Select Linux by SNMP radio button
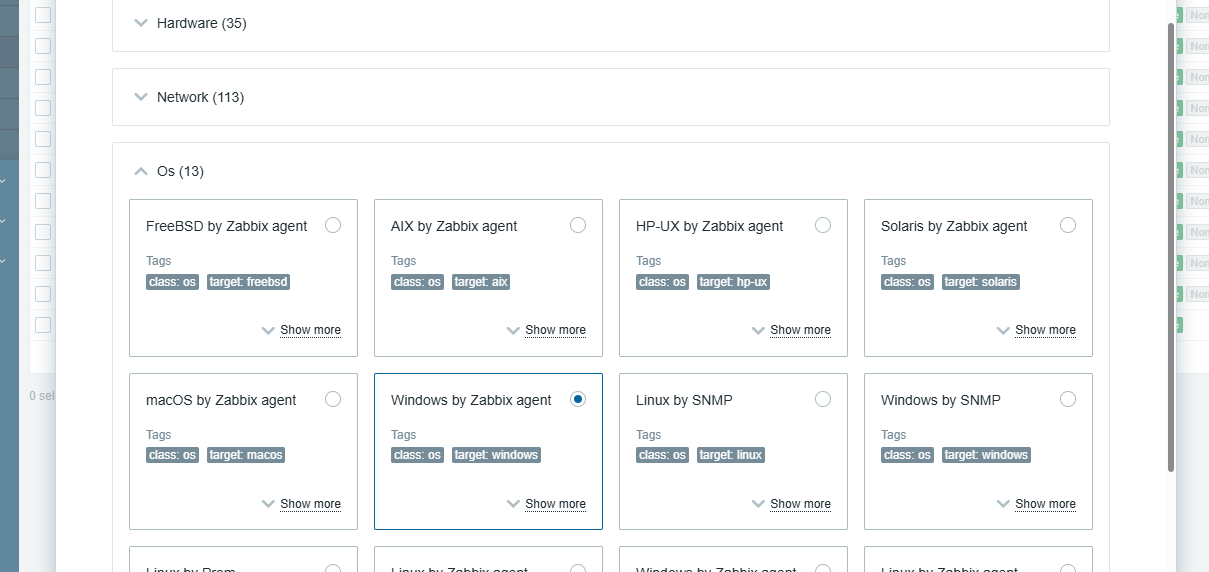 click(x=823, y=399)
